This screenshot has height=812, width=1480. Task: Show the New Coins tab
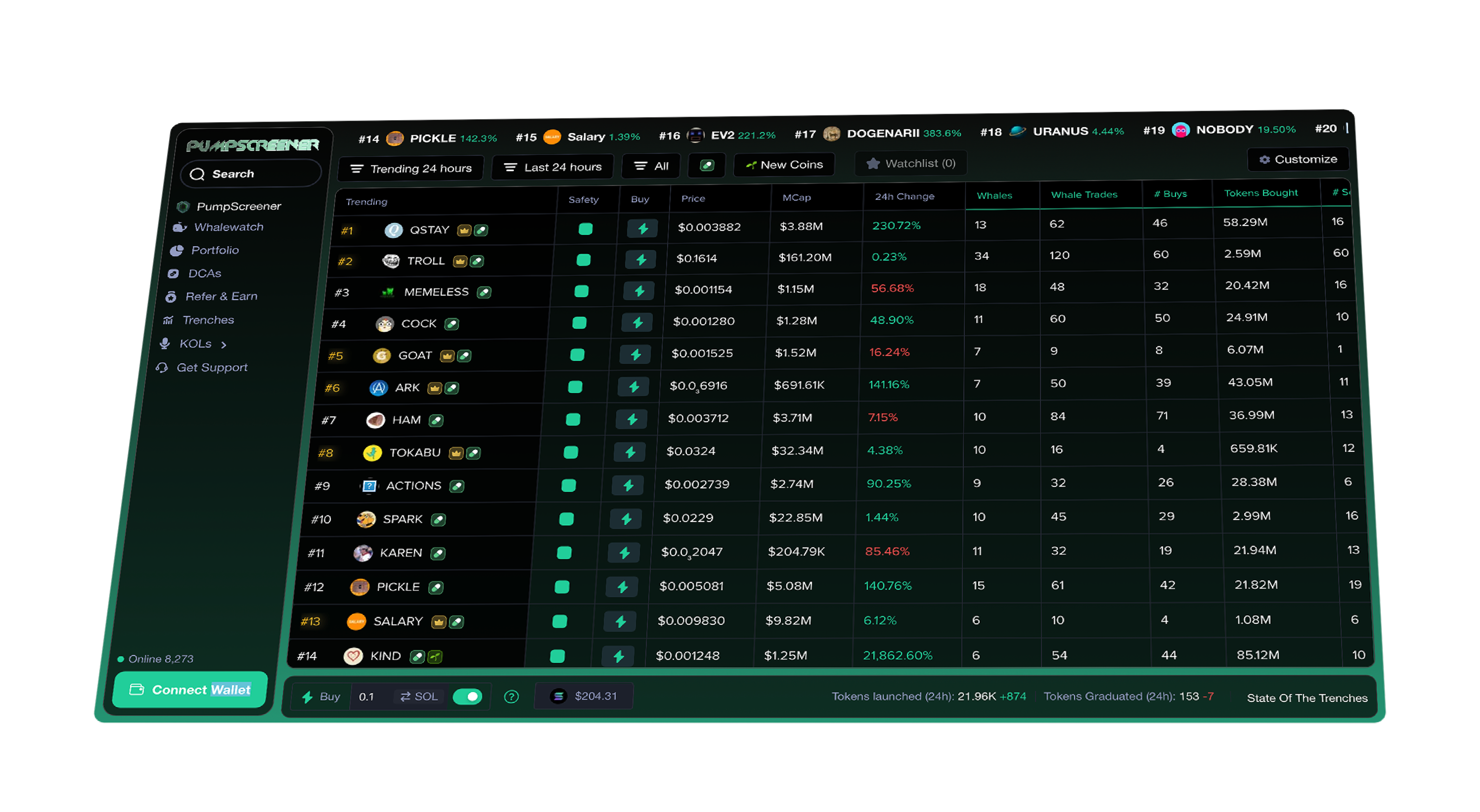pyautogui.click(x=784, y=165)
